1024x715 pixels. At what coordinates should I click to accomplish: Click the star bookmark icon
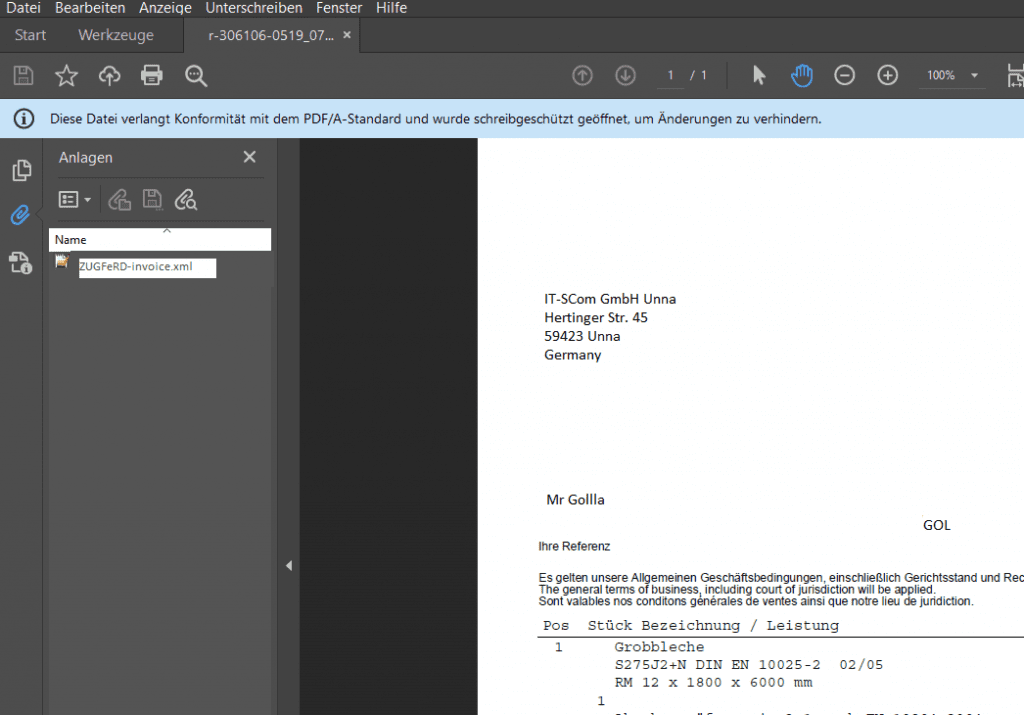(x=66, y=76)
